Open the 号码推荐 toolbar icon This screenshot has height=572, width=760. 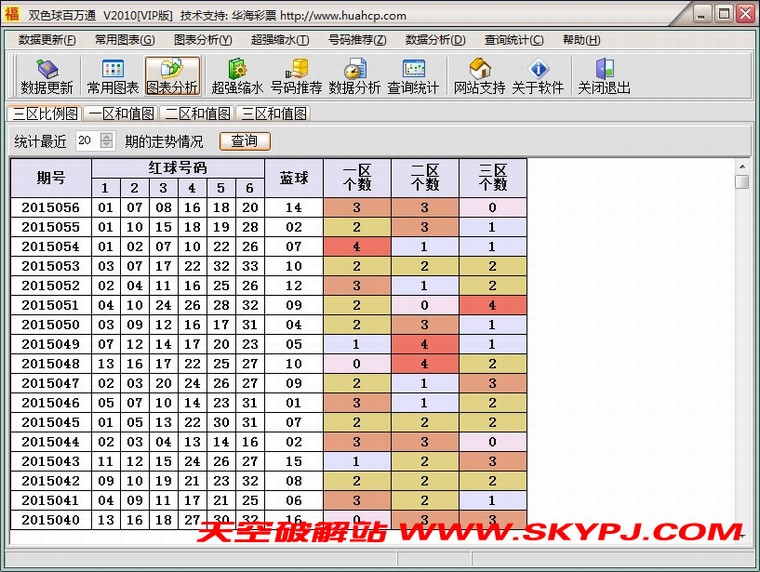pyautogui.click(x=296, y=77)
